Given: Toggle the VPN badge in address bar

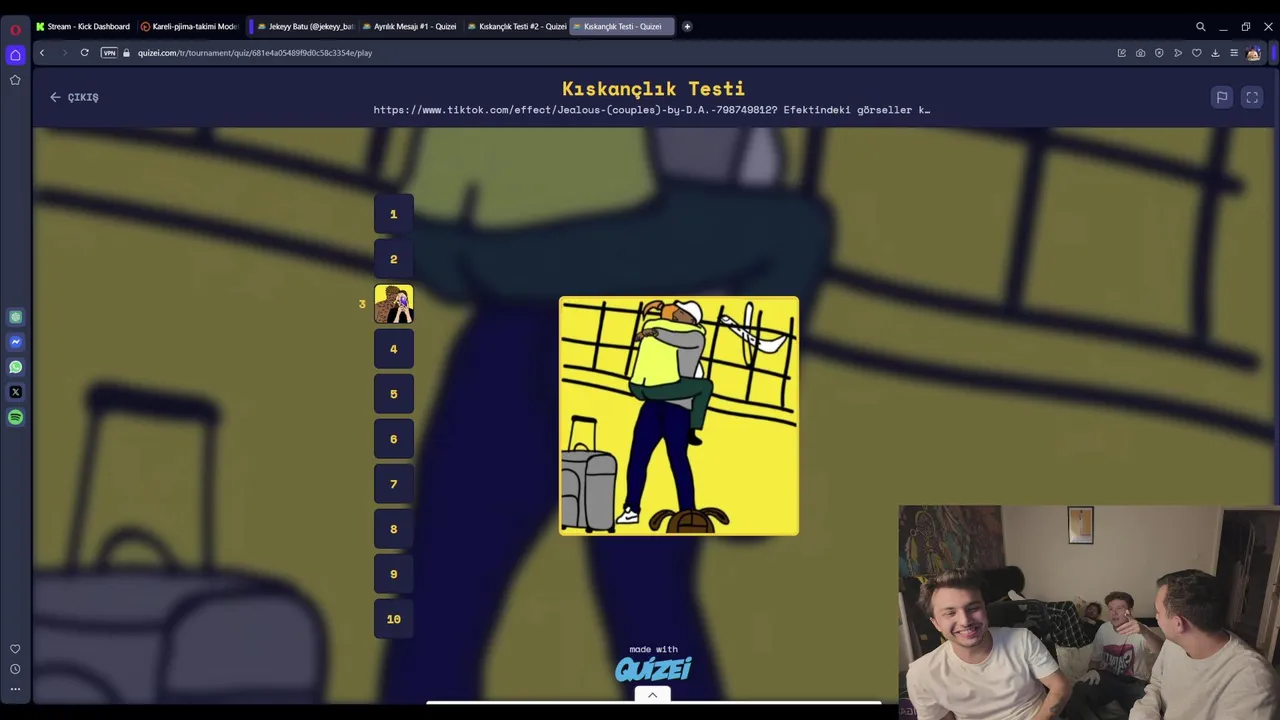Looking at the screenshot, I should click(x=109, y=53).
